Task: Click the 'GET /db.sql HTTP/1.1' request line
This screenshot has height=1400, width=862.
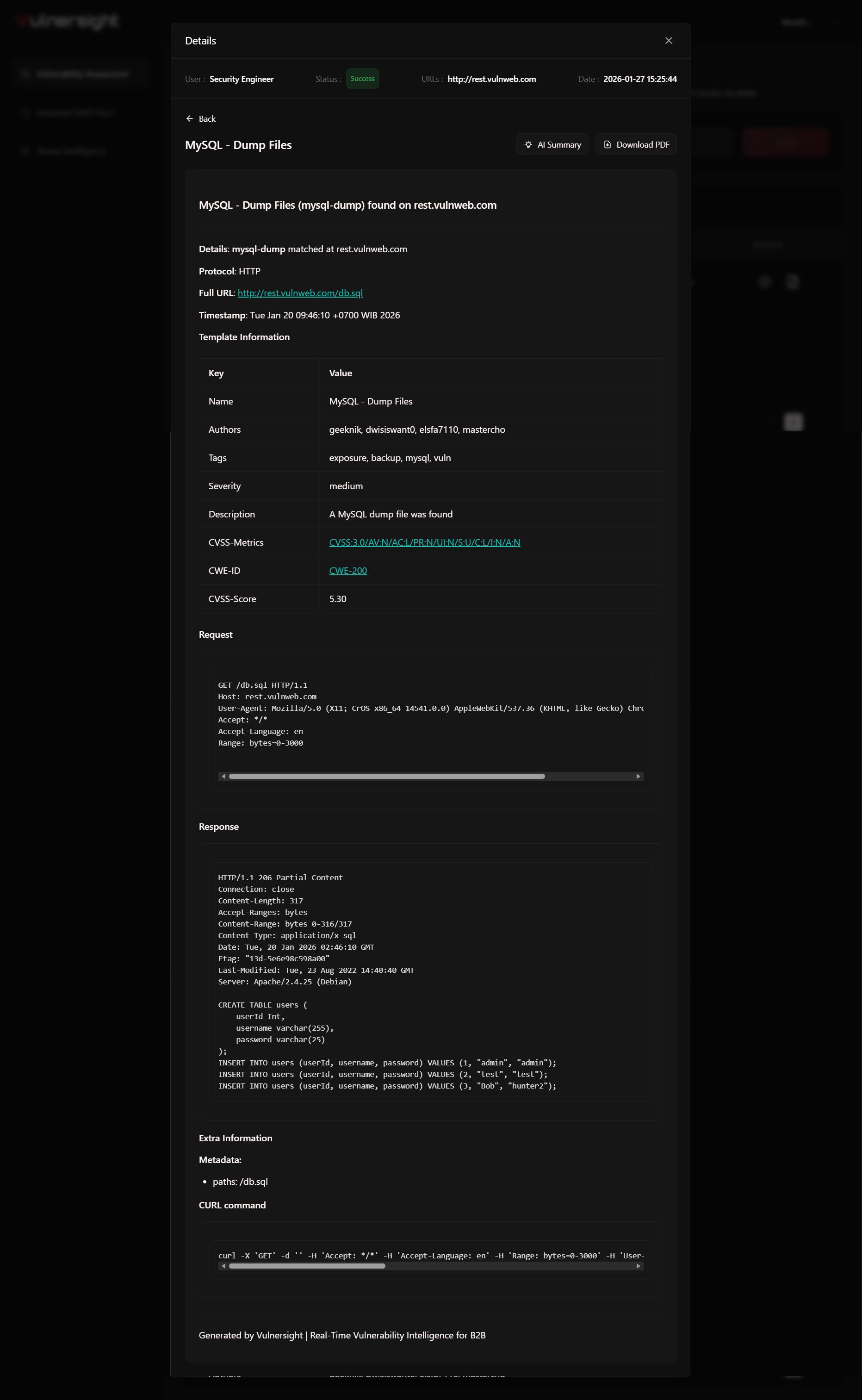Action: pos(262,685)
